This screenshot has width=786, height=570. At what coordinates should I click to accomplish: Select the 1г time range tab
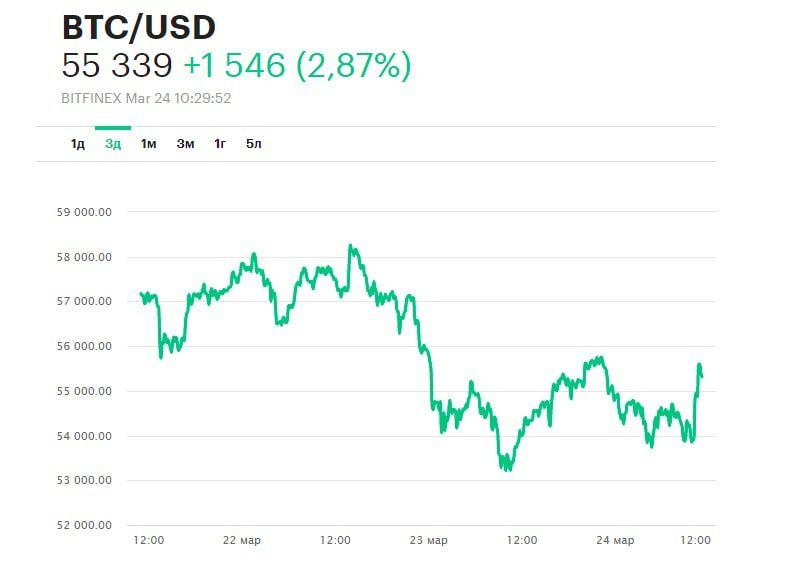(220, 144)
